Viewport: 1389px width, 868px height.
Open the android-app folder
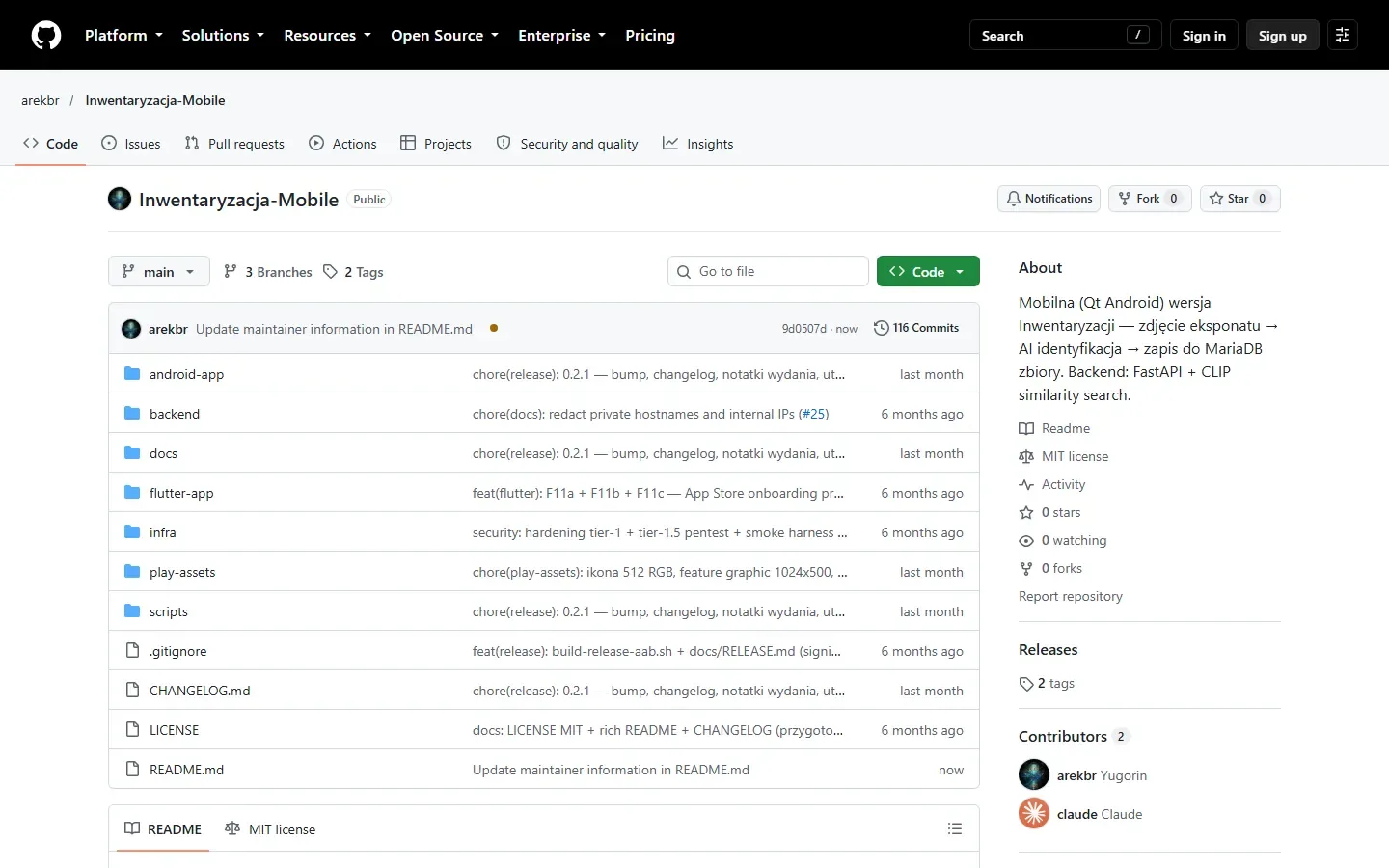pyautogui.click(x=186, y=374)
